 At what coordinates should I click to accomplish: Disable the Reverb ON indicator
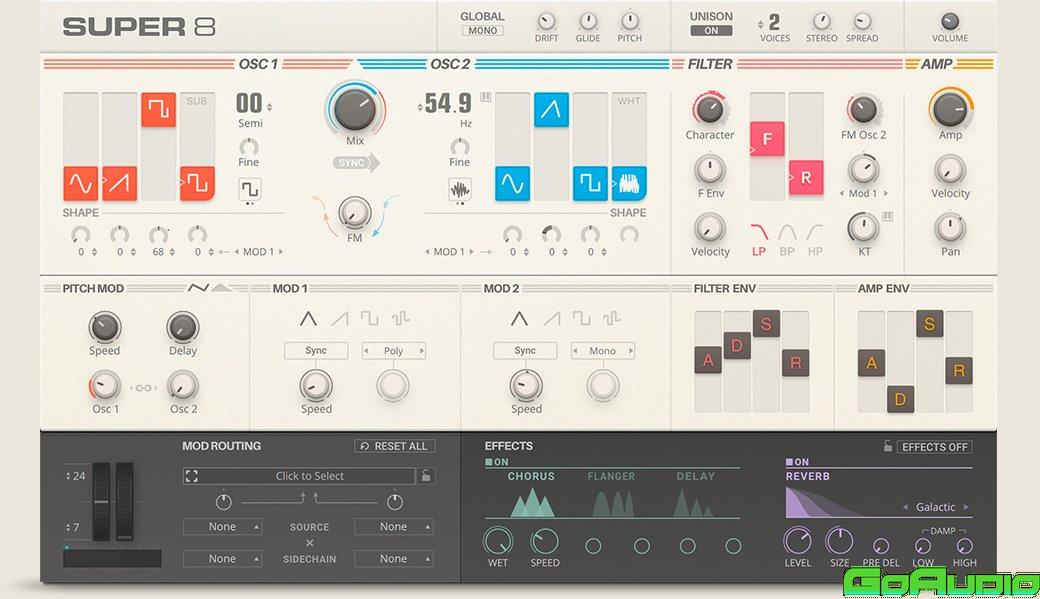(797, 462)
